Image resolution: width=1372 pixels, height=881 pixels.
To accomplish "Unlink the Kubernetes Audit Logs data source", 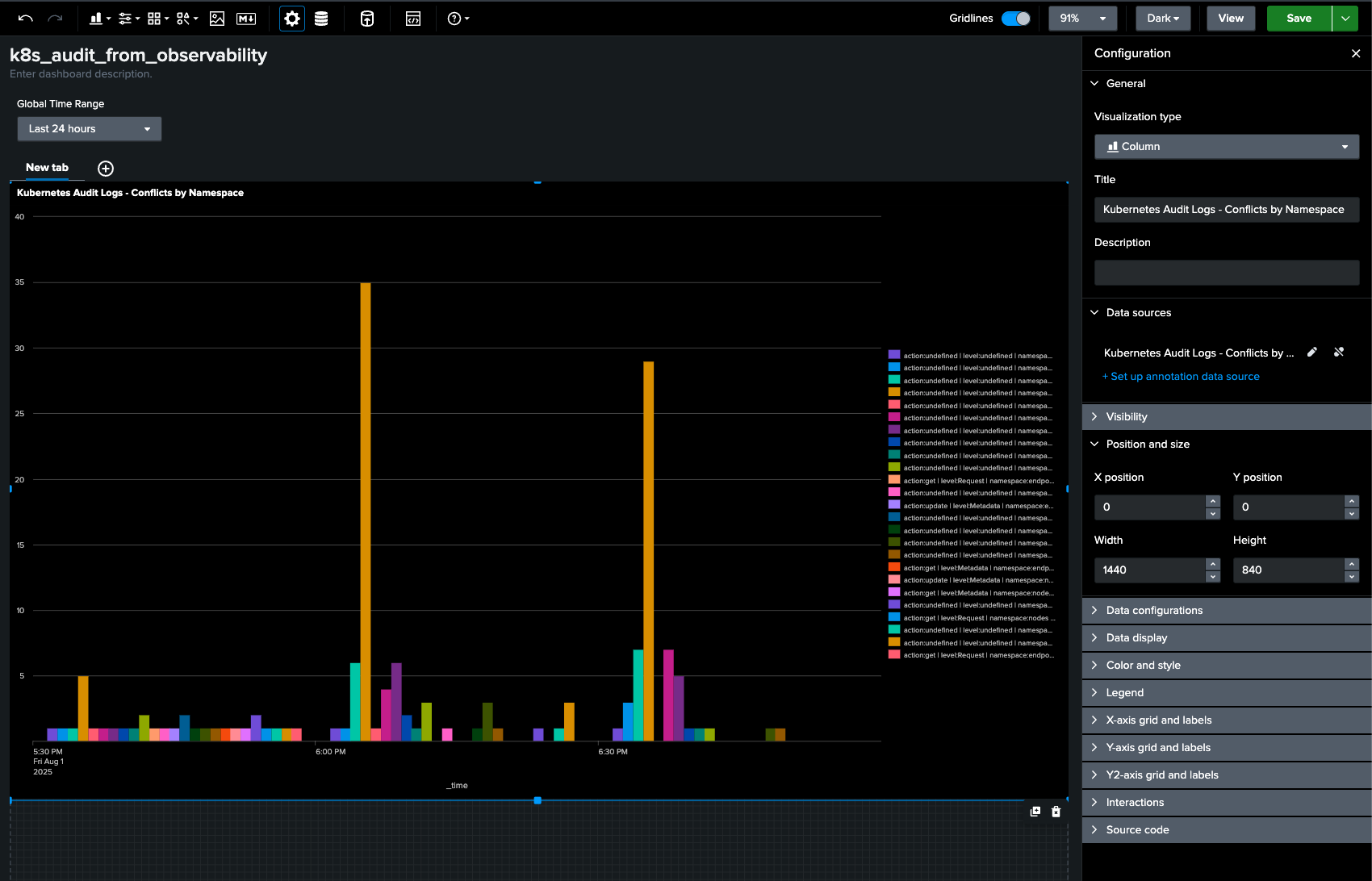I will (x=1339, y=352).
